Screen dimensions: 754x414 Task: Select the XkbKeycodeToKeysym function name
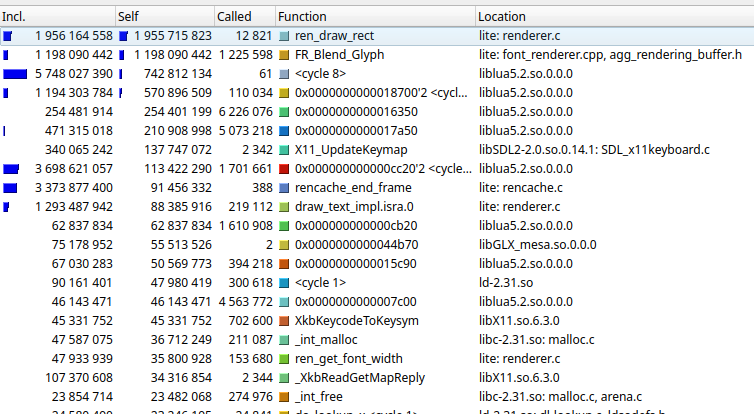coord(356,321)
